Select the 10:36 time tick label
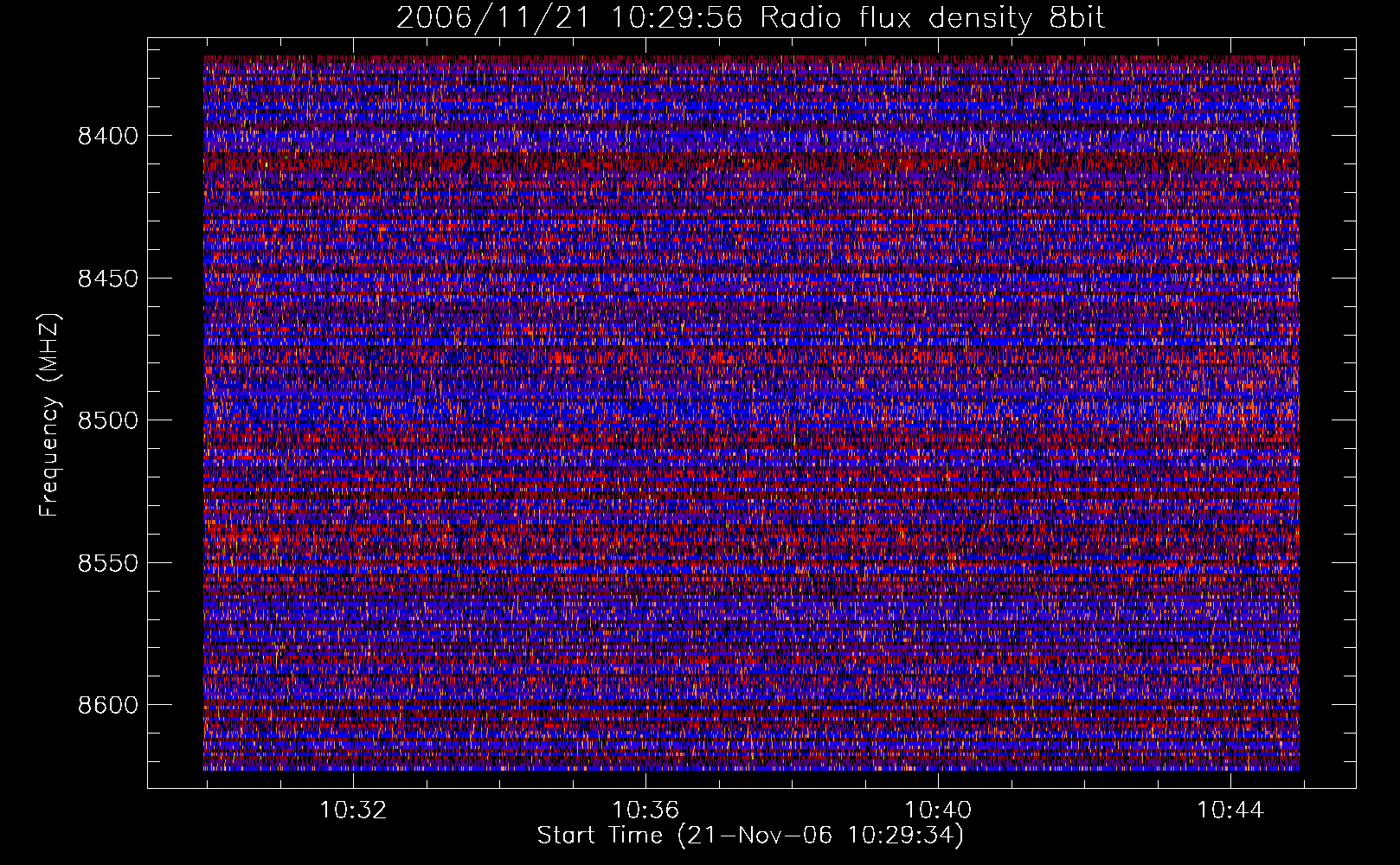This screenshot has width=1400, height=865. (x=645, y=811)
